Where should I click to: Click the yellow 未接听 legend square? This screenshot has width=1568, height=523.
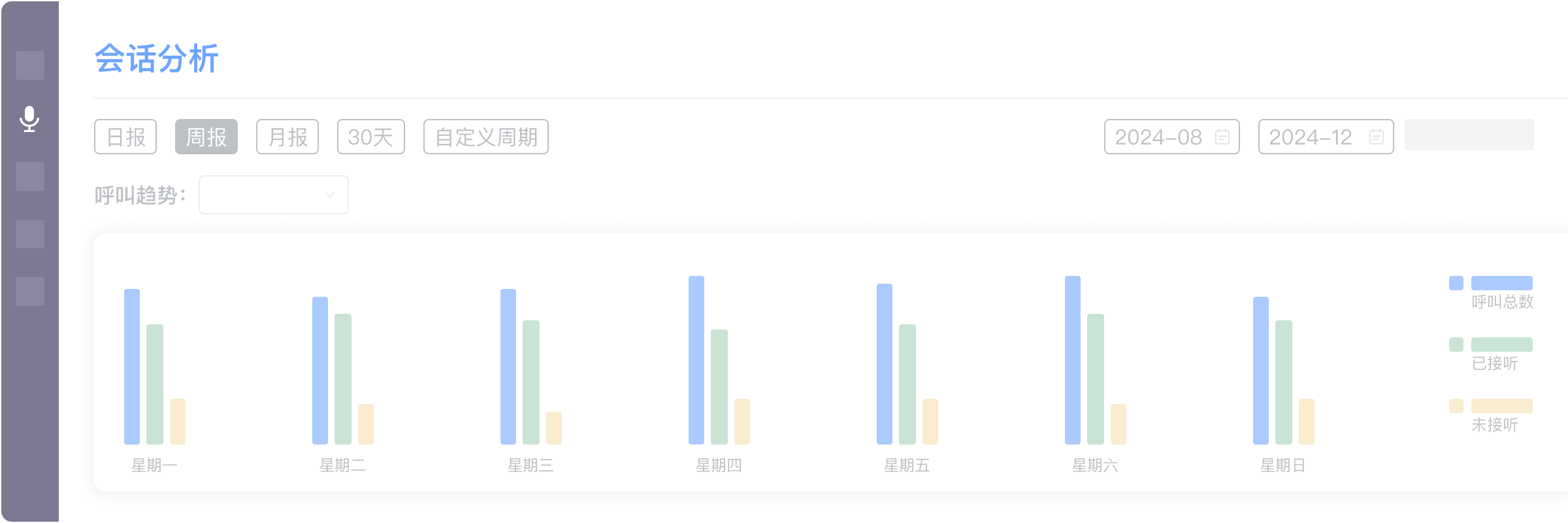pos(1456,406)
